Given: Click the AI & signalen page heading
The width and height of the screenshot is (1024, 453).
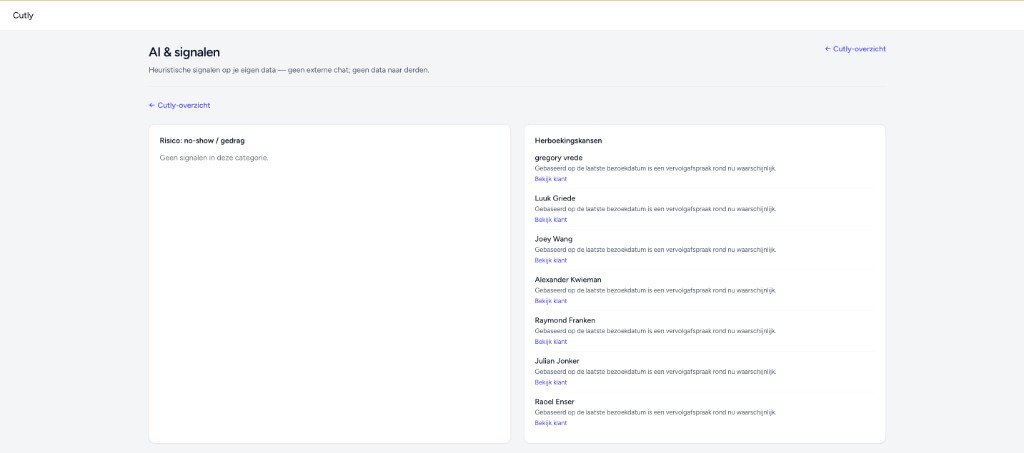Looking at the screenshot, I should tap(184, 52).
